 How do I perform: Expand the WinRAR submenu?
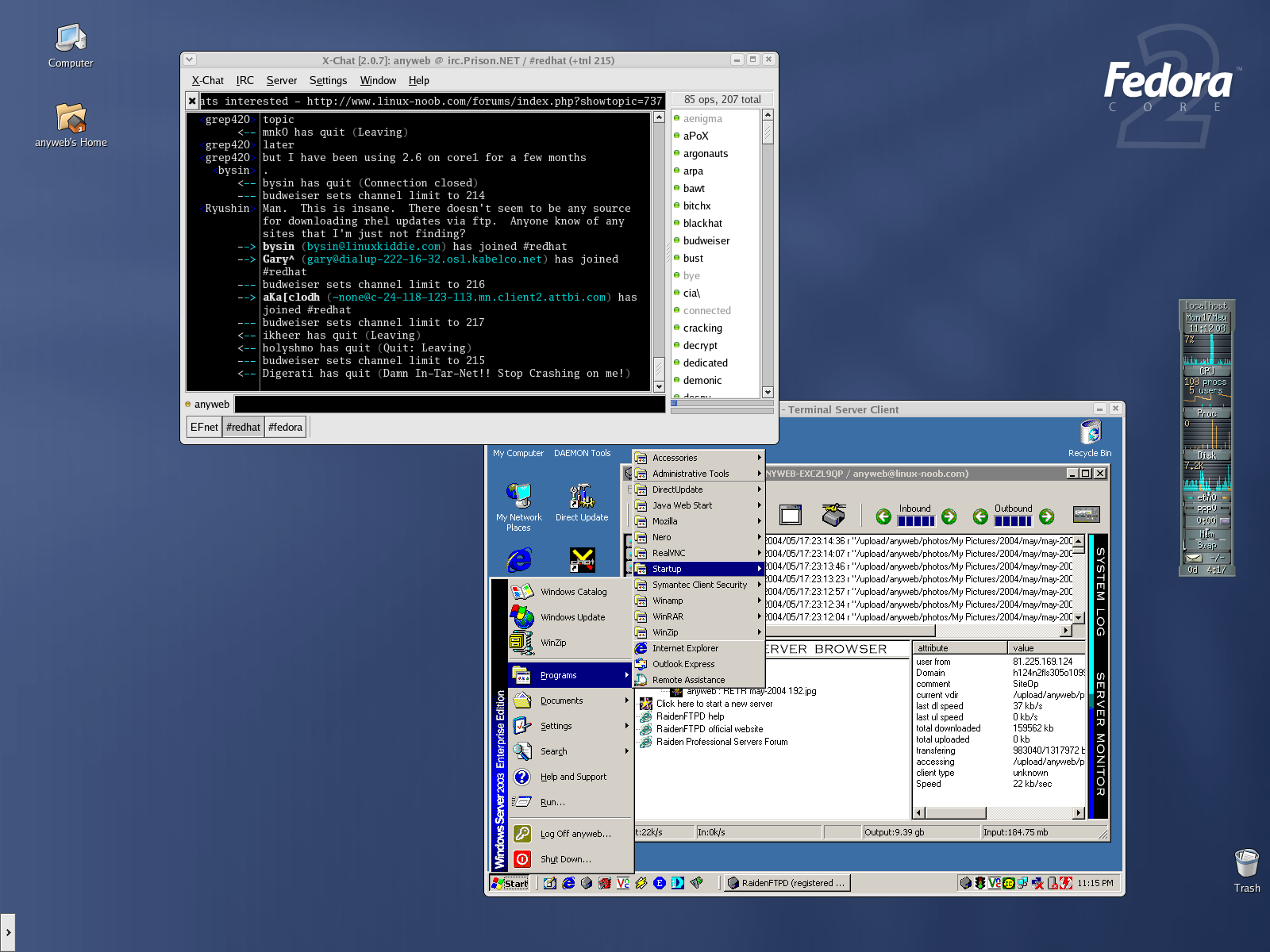pos(698,616)
